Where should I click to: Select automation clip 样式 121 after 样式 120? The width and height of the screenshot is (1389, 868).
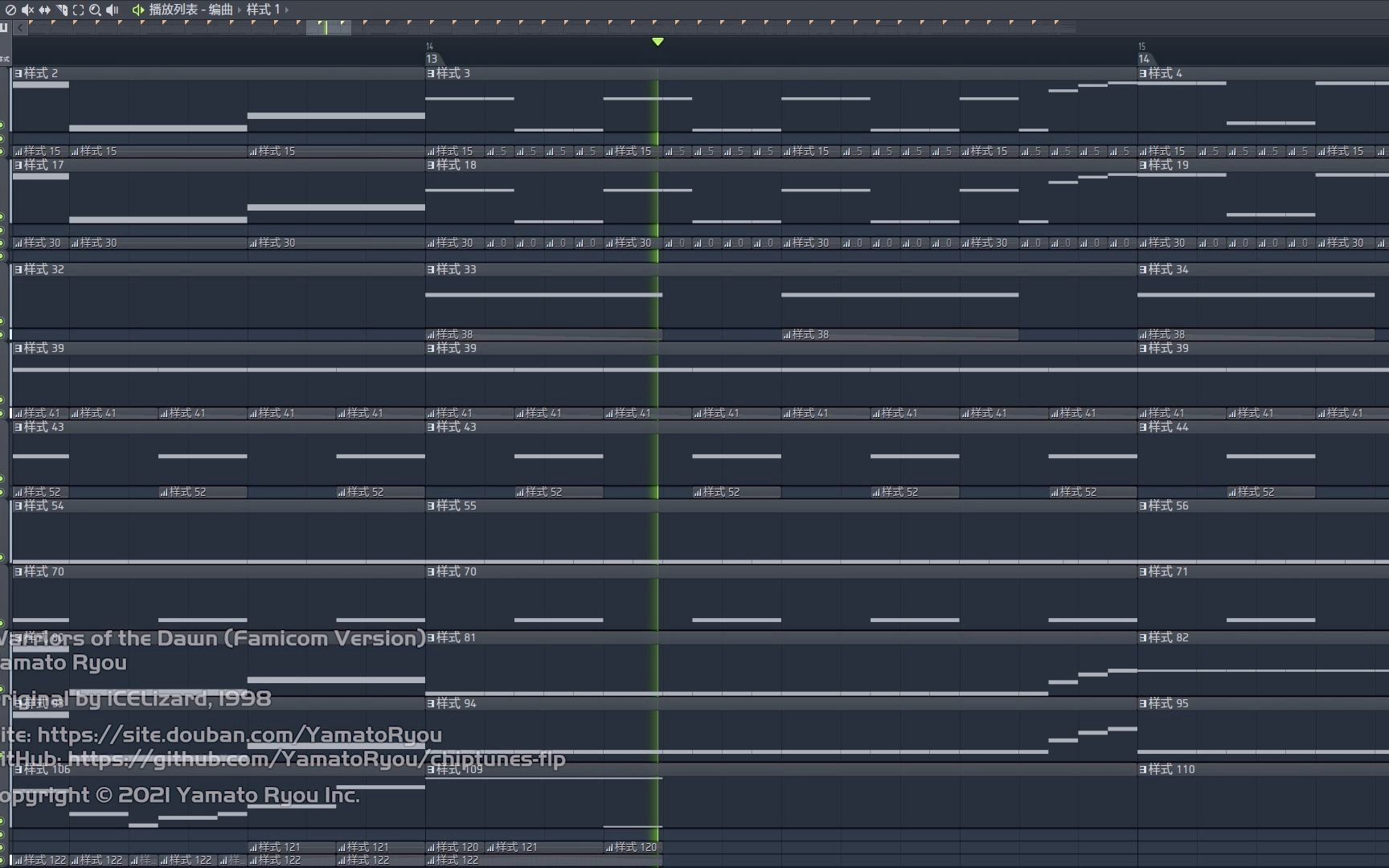[x=543, y=847]
